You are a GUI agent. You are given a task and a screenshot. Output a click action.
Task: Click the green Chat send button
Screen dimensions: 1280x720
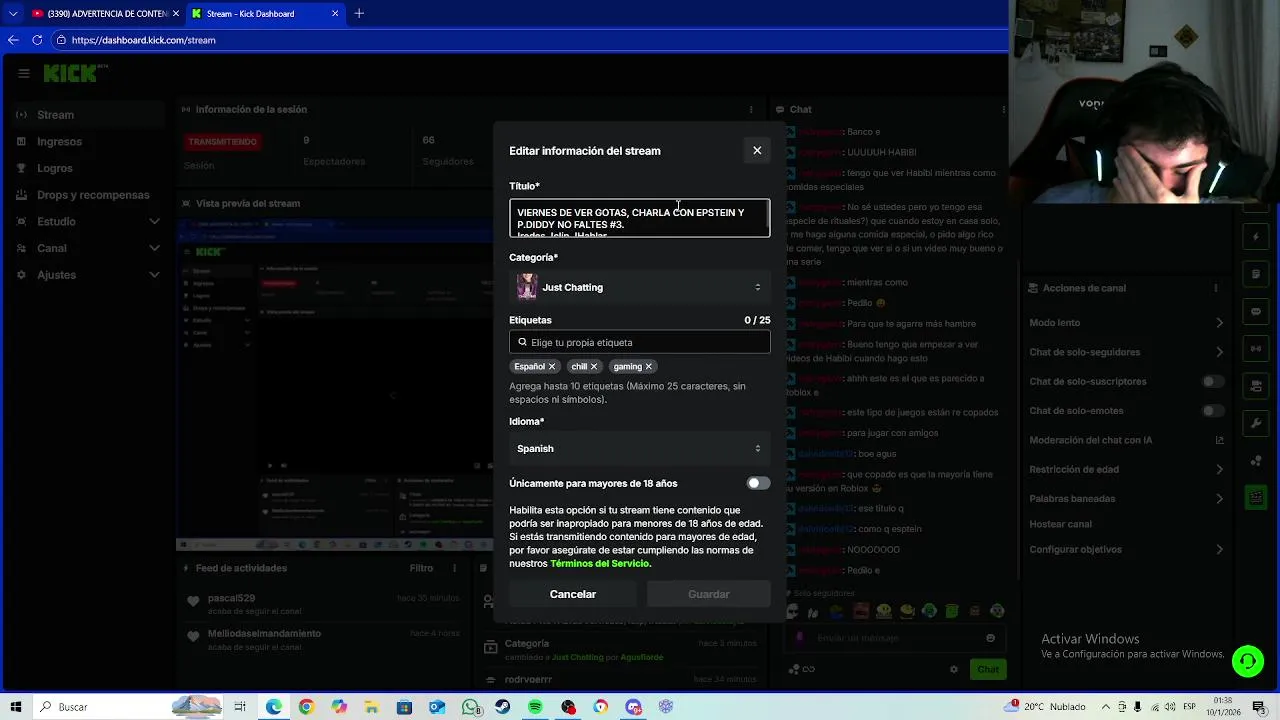(x=988, y=669)
